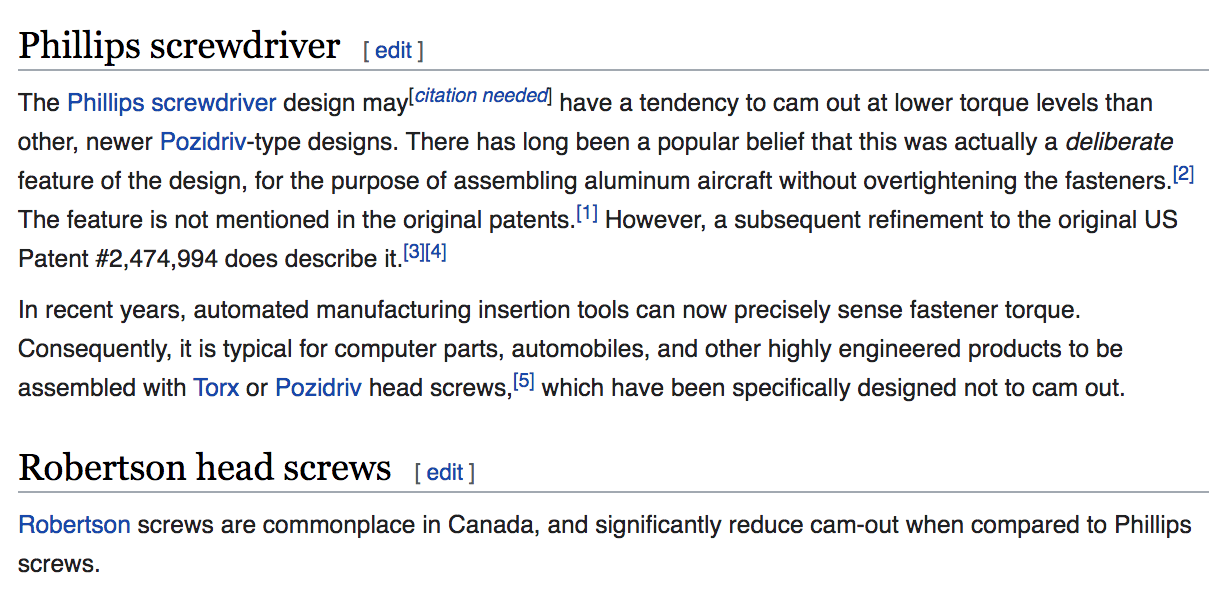1214x603 pixels.
Task: Follow the Pozidriv link before '-type designs'
Action: point(203,142)
